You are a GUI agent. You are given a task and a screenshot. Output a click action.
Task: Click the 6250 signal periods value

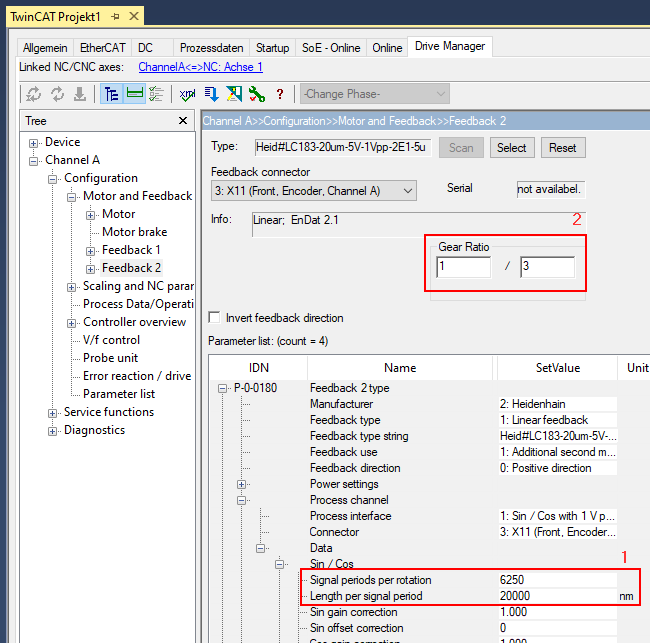tap(558, 580)
